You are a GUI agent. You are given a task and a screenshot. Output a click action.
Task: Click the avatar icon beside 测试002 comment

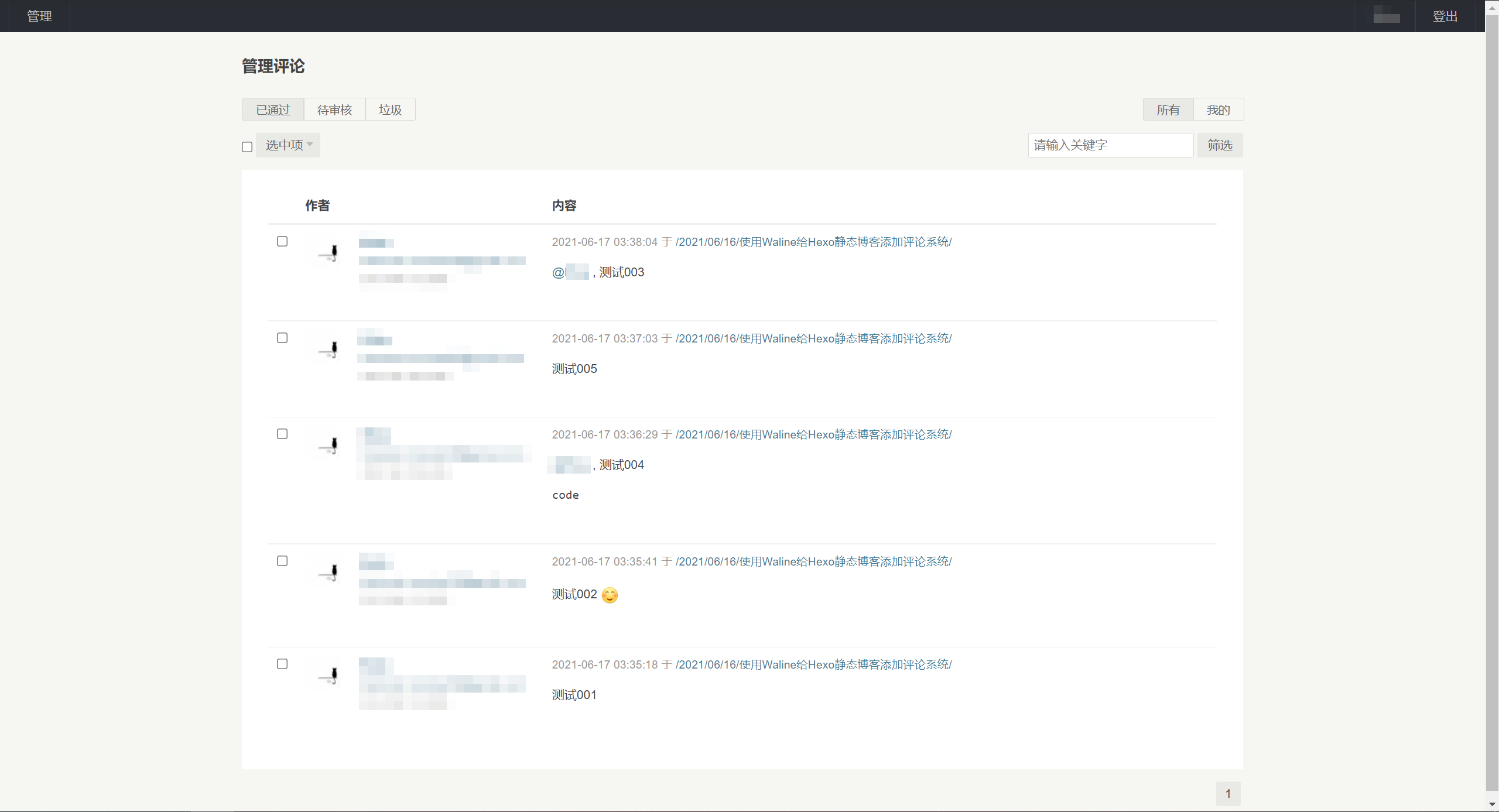[x=324, y=572]
